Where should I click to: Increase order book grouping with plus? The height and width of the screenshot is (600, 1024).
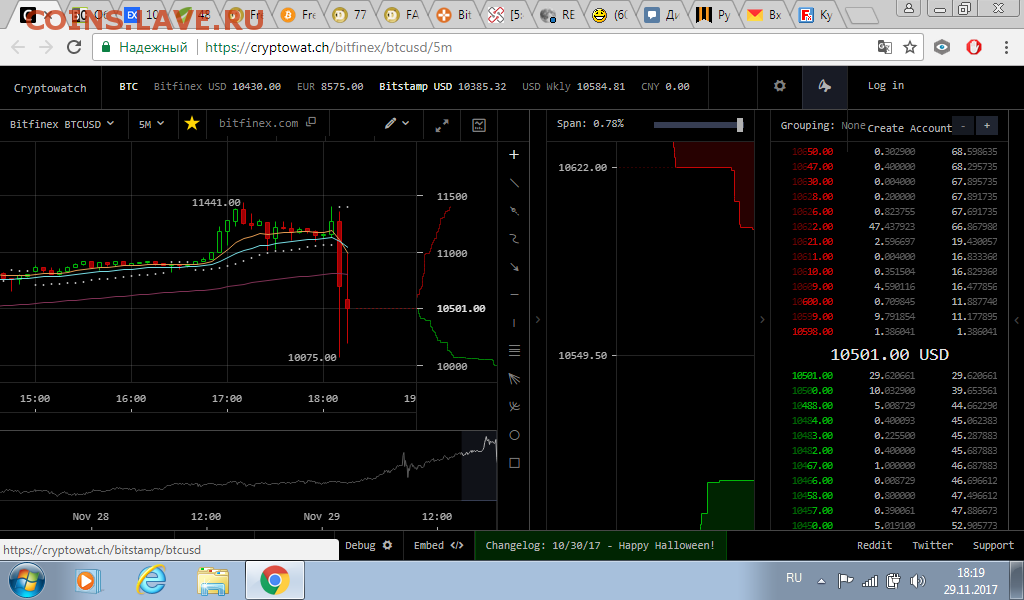[987, 125]
